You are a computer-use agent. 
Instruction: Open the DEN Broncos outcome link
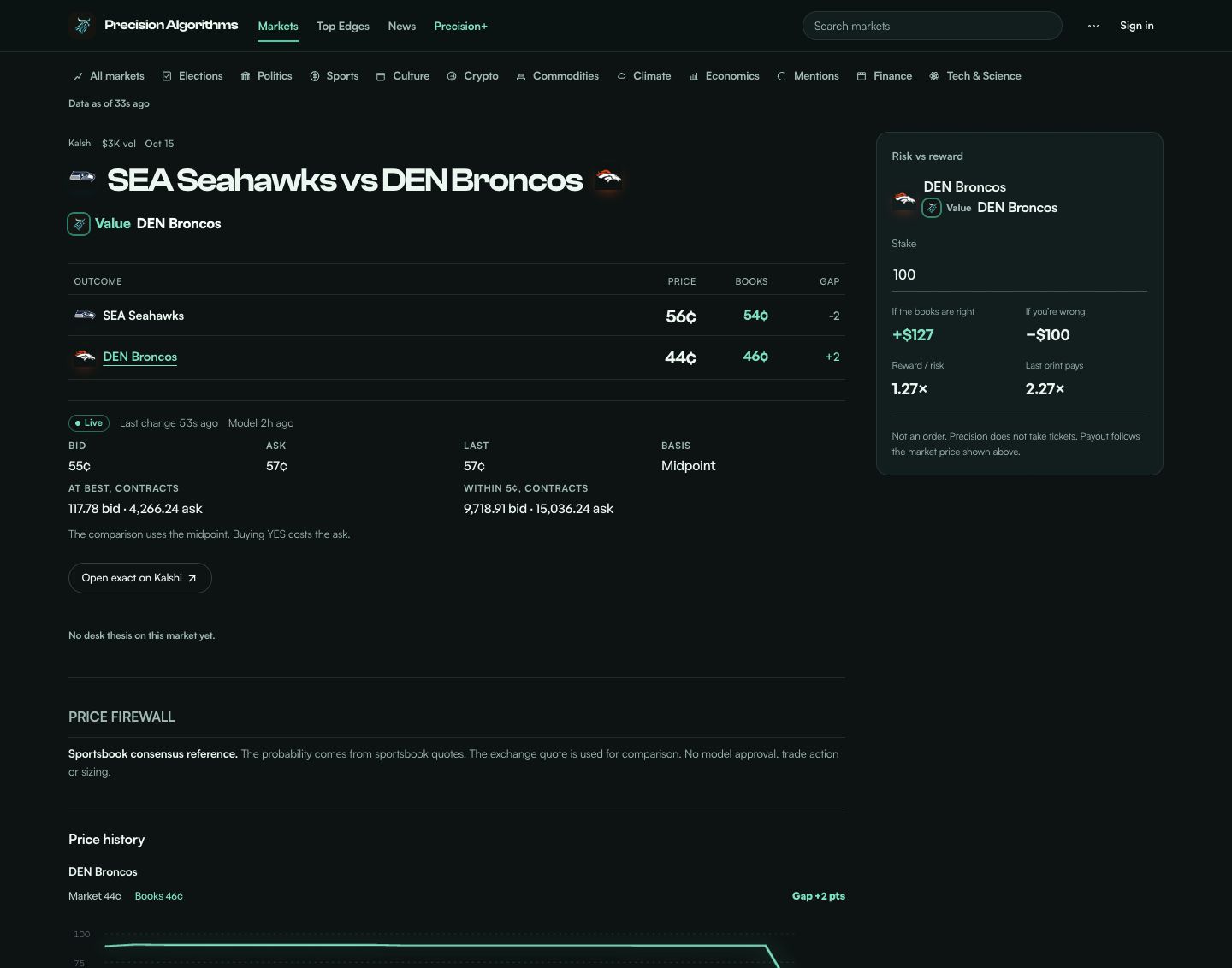pos(140,357)
